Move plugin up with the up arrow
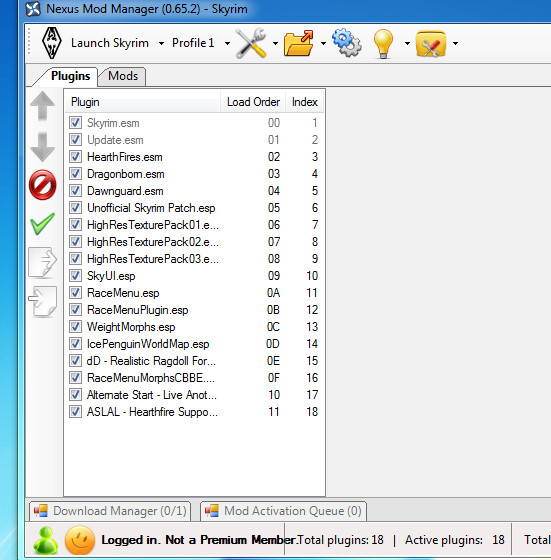 pyautogui.click(x=42, y=106)
